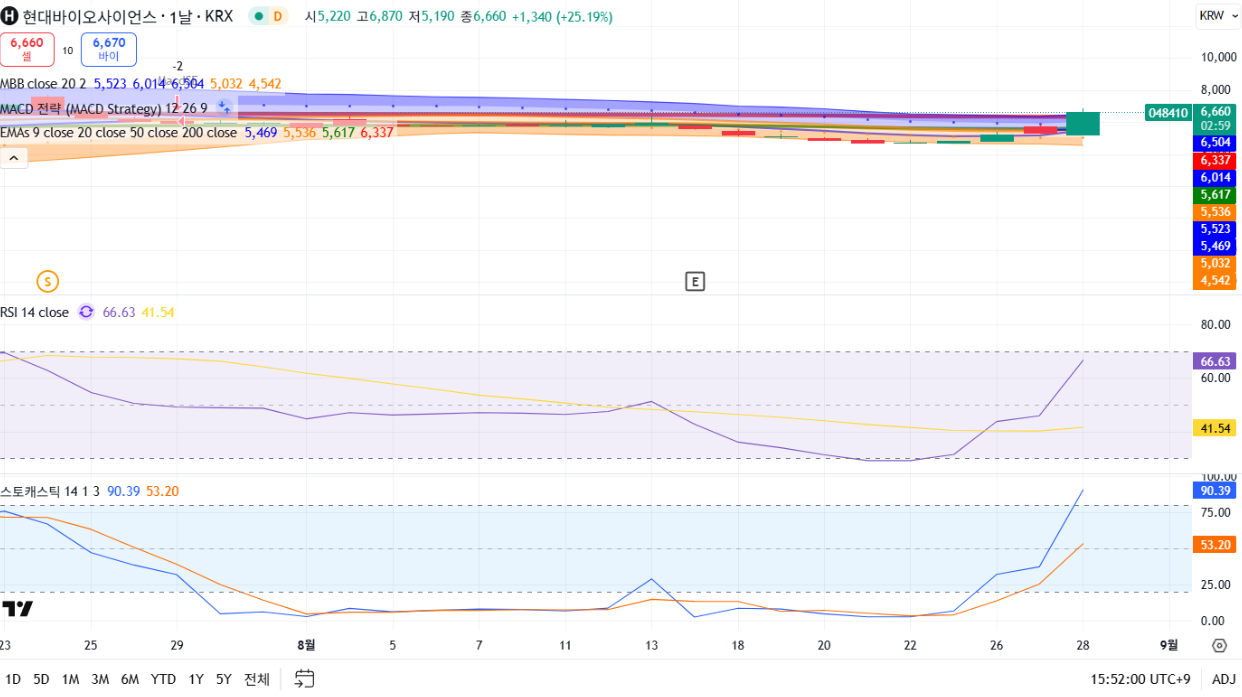Select the MBB close 20 2 legend
The image size is (1242, 697).
click(x=44, y=84)
